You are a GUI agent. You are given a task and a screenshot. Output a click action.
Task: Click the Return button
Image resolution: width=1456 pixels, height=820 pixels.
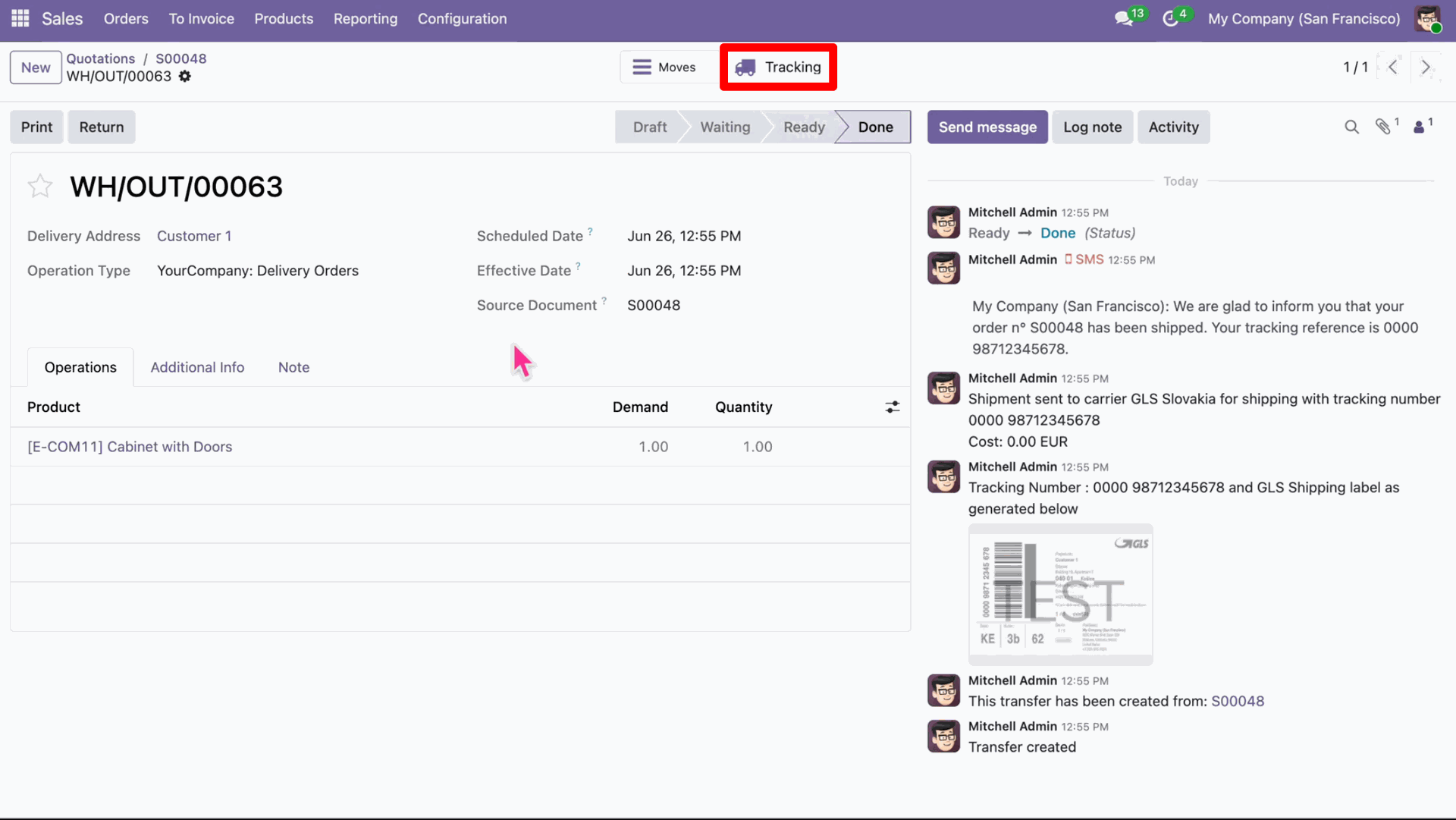pyautogui.click(x=102, y=127)
